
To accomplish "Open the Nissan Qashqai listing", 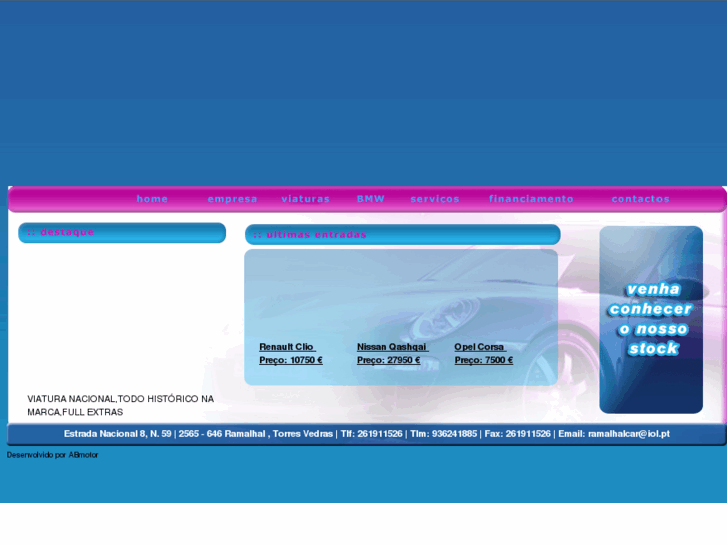I will 392,347.
